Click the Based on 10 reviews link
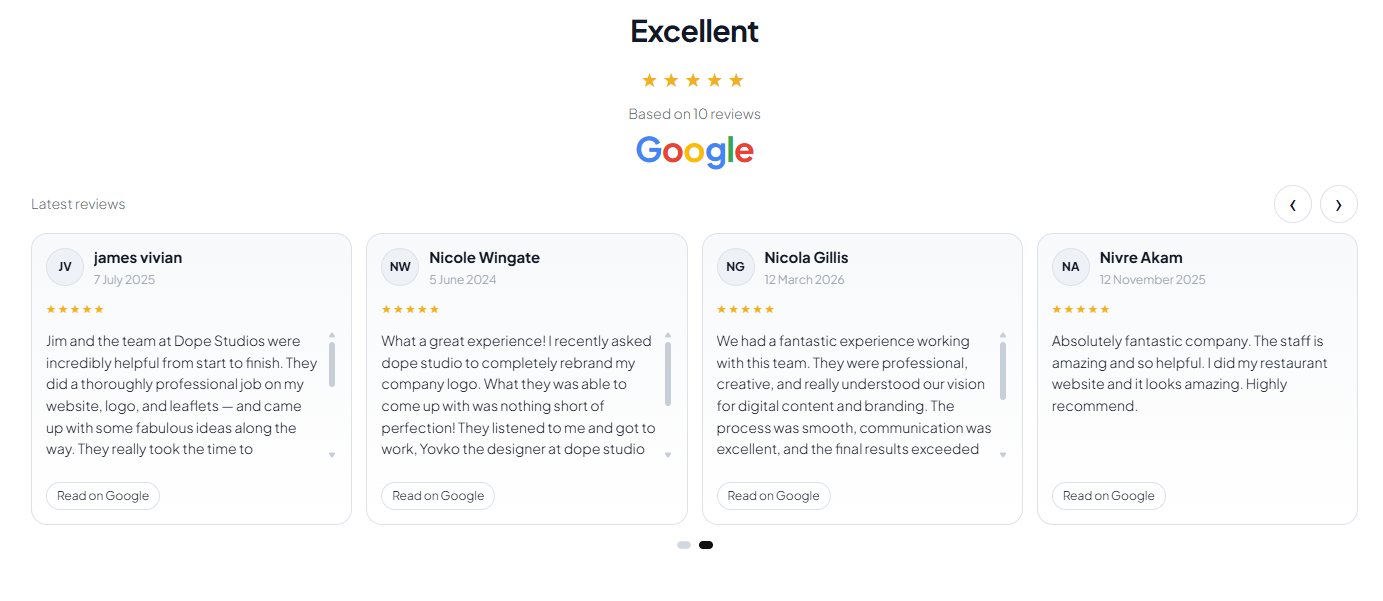 694,113
